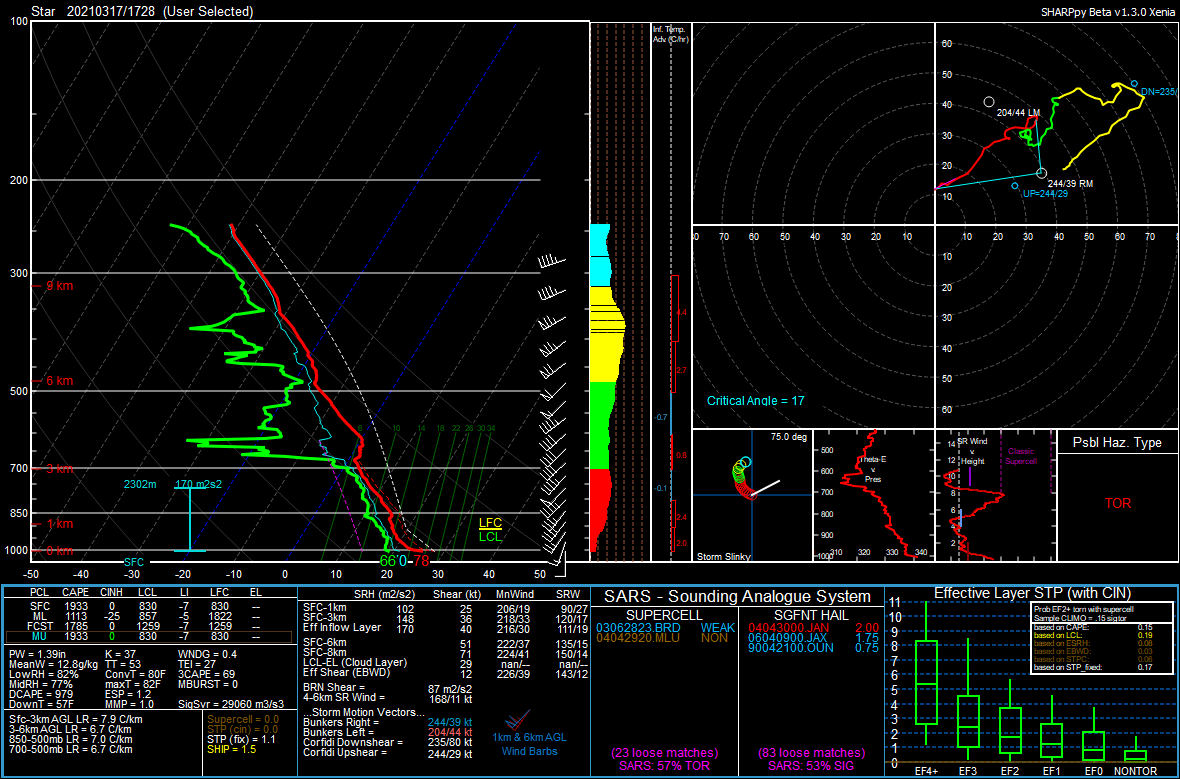Click the 'Critical Angle = 17' readout
Image resolution: width=1180 pixels, height=779 pixels.
point(755,401)
